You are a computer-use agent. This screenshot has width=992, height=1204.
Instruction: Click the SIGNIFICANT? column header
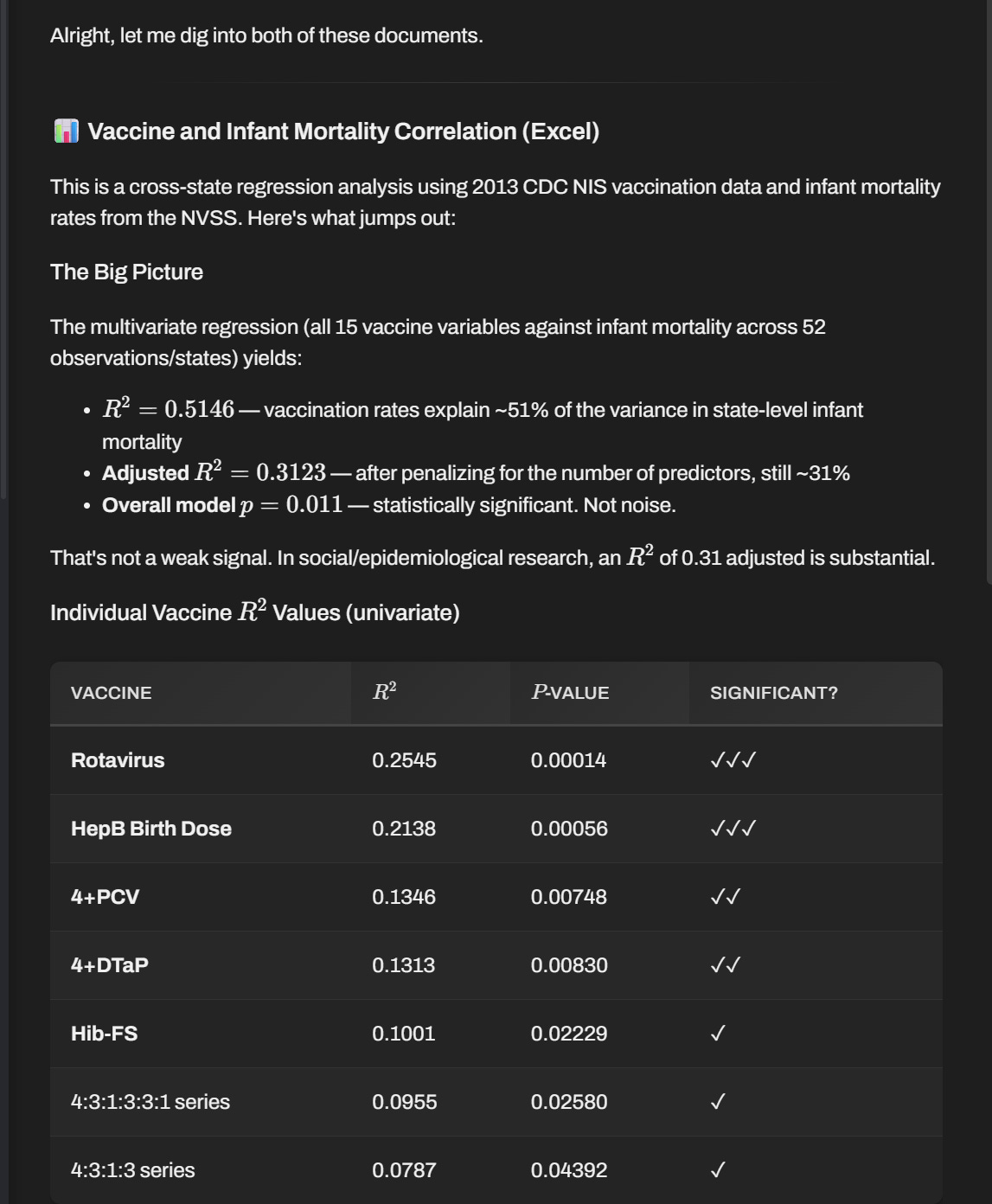tap(774, 693)
